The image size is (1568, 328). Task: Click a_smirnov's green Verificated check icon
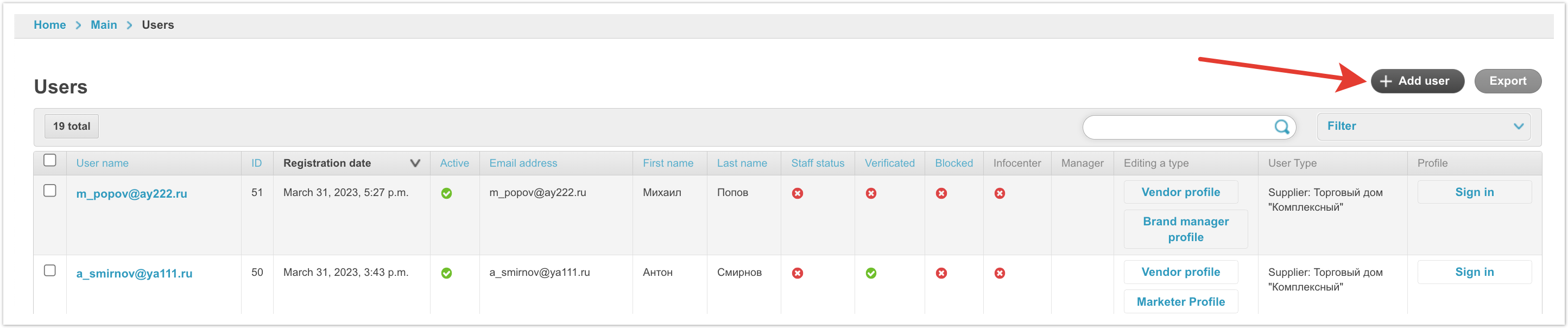click(x=870, y=273)
